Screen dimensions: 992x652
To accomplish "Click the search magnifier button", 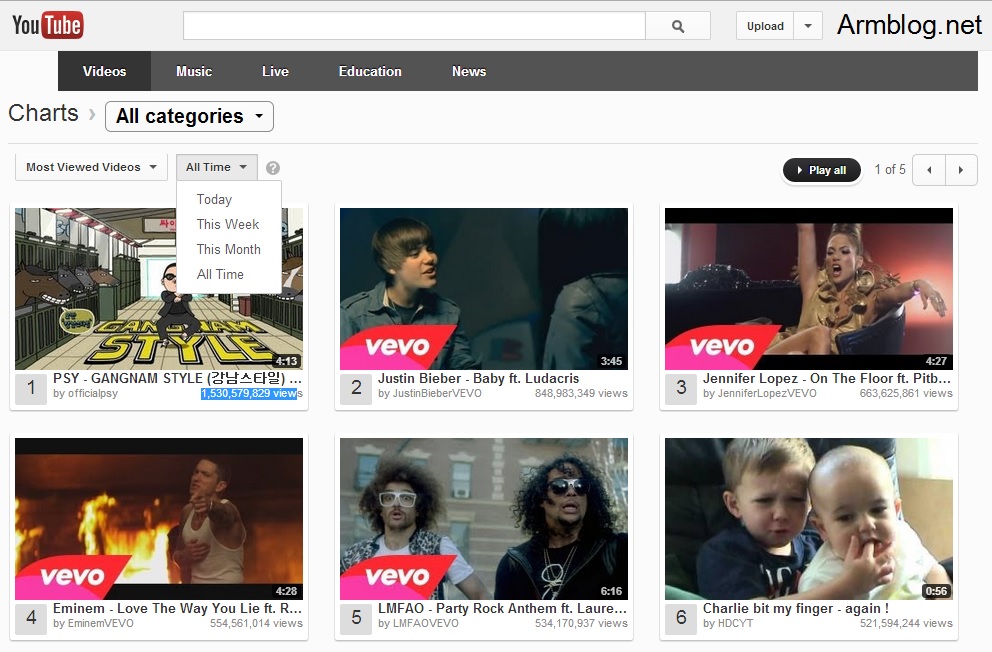I will click(678, 26).
